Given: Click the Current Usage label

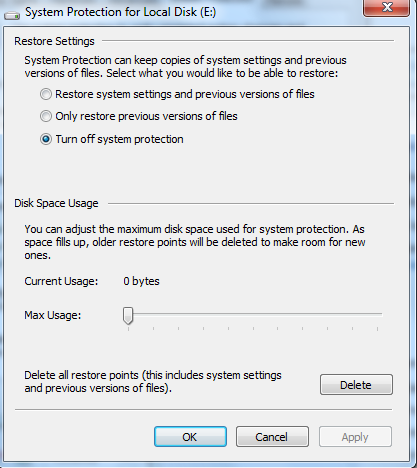Looking at the screenshot, I should [61, 281].
